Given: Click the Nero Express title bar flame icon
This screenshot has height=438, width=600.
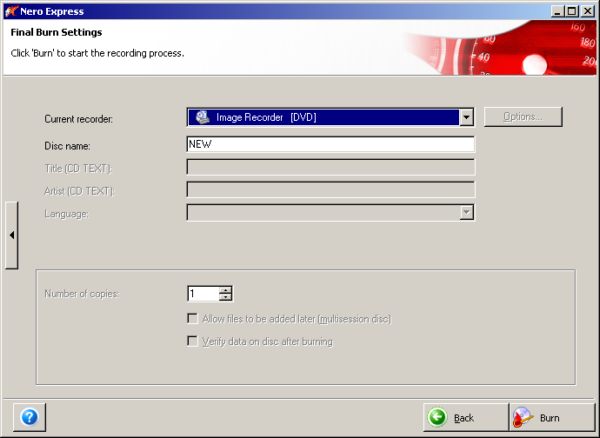Looking at the screenshot, I should tap(11, 11).
